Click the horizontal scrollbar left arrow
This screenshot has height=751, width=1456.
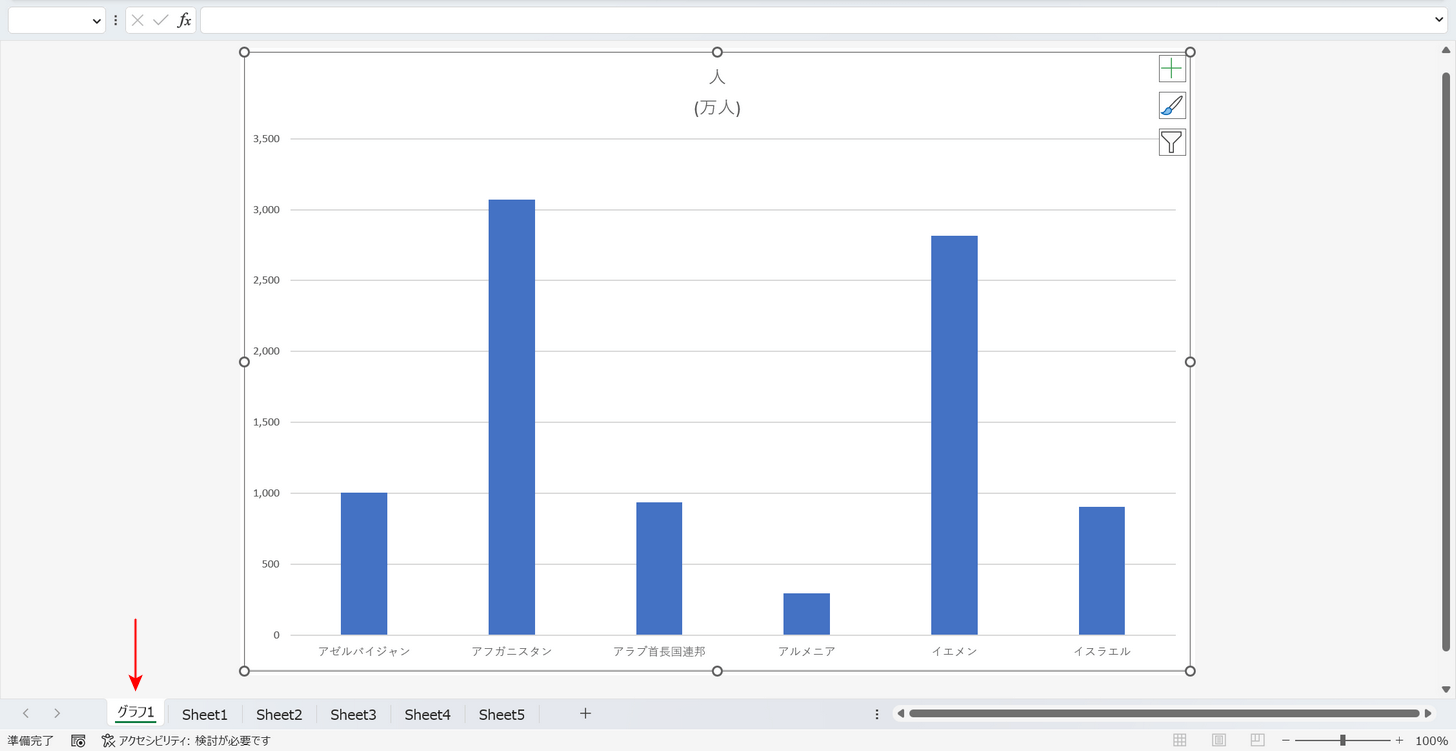point(901,714)
